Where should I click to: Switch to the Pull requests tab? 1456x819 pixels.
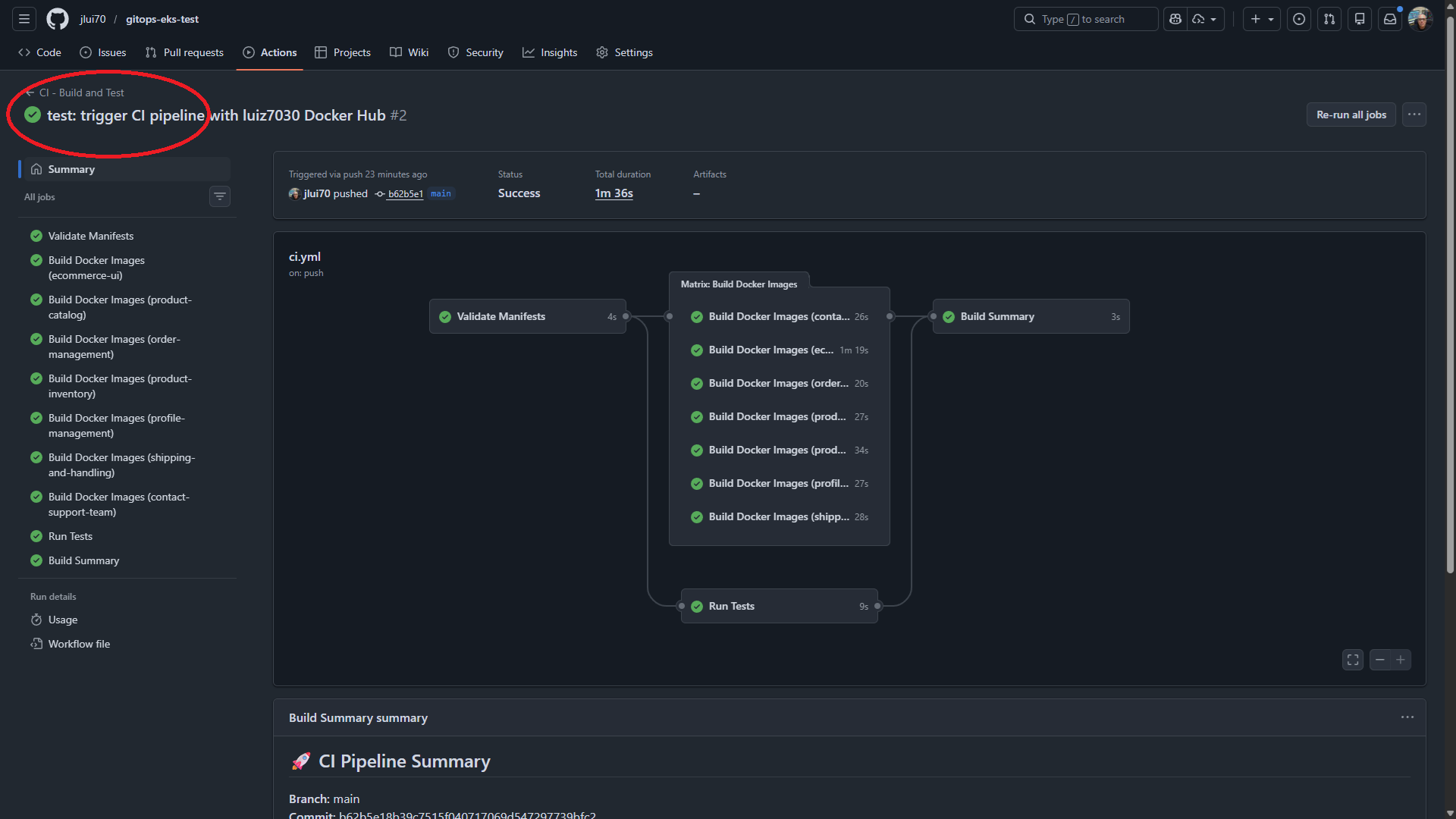[x=184, y=52]
